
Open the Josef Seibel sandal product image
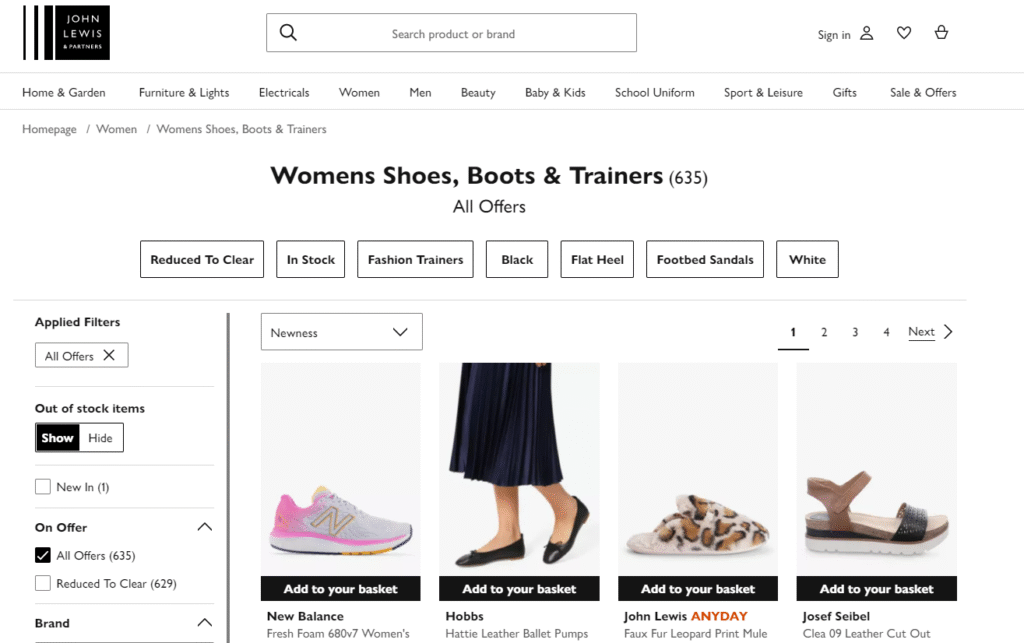[876, 469]
